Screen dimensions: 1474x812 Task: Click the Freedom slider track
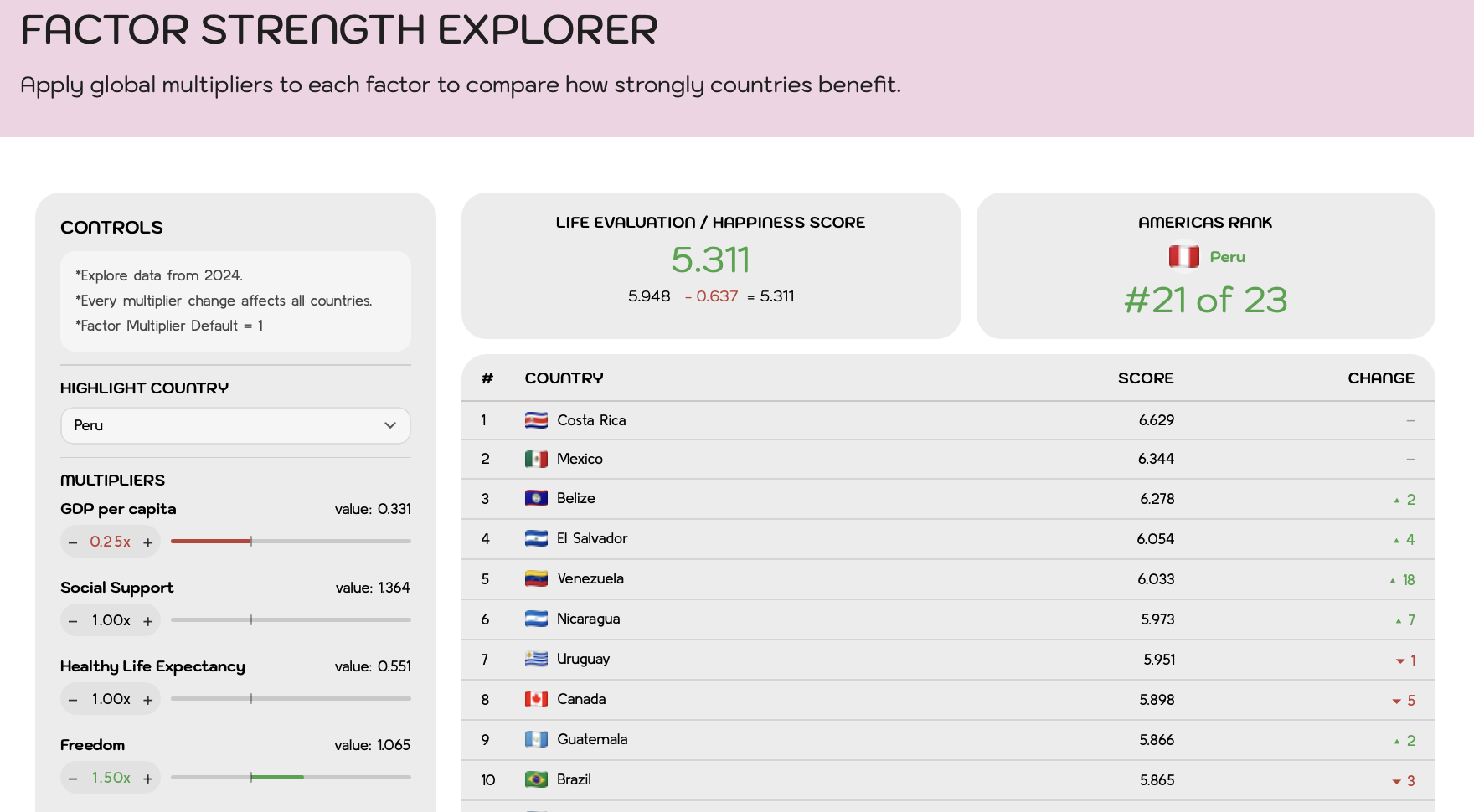pos(291,778)
